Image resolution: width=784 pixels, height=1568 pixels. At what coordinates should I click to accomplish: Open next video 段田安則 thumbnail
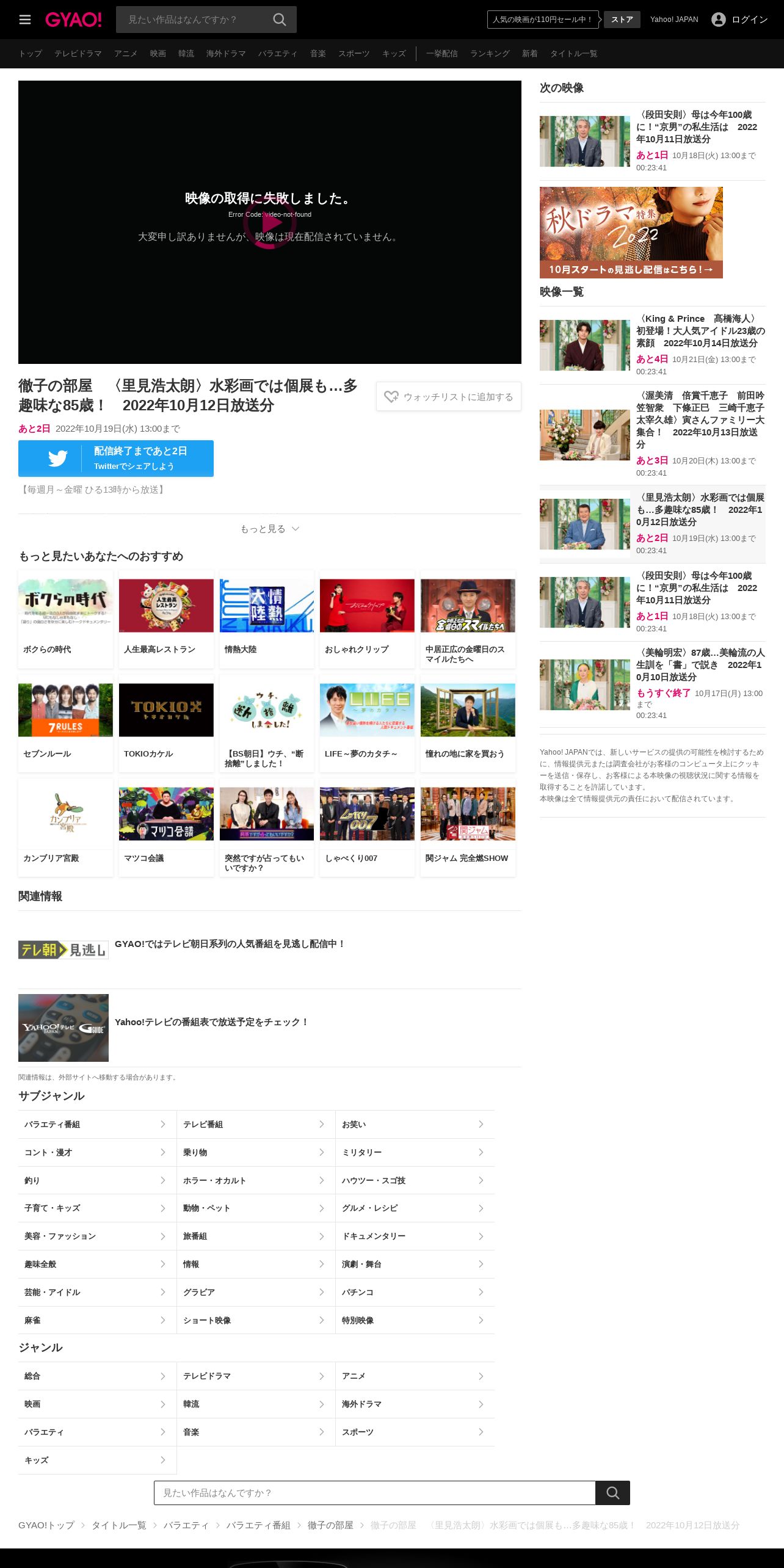(585, 141)
